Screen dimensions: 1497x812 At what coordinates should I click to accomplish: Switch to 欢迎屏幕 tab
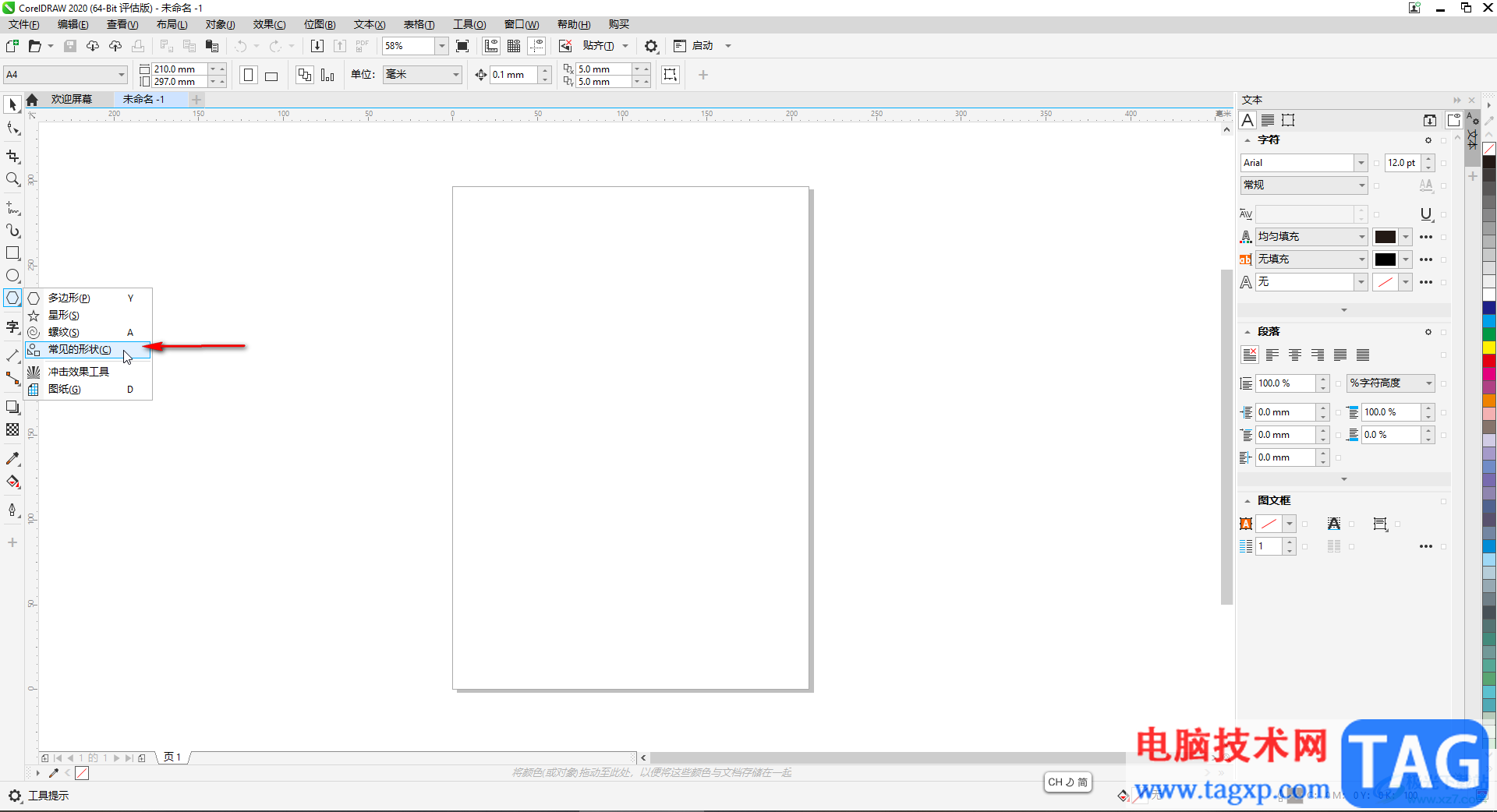coord(72,100)
